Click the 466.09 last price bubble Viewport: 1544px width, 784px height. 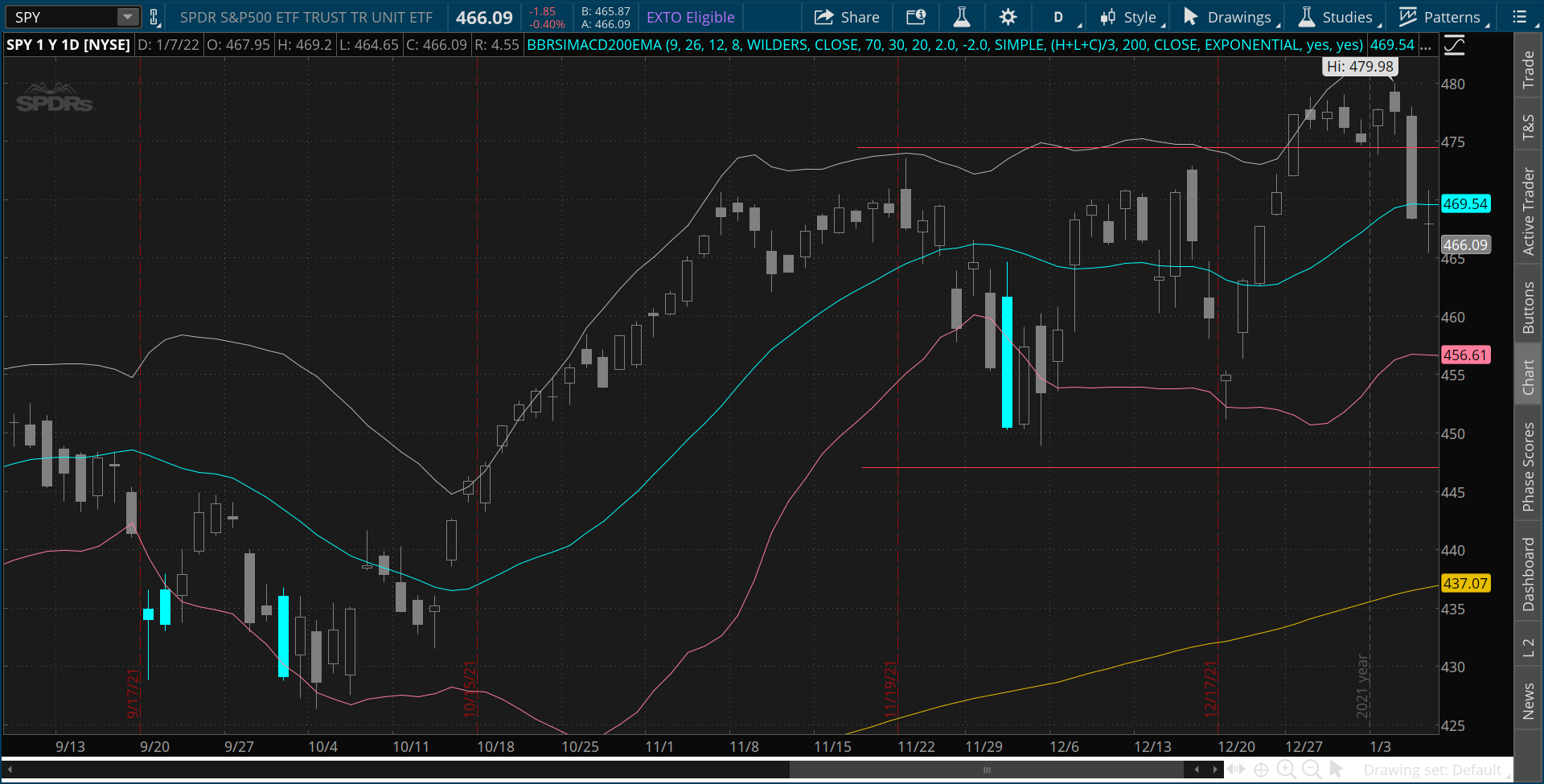pyautogui.click(x=1465, y=244)
